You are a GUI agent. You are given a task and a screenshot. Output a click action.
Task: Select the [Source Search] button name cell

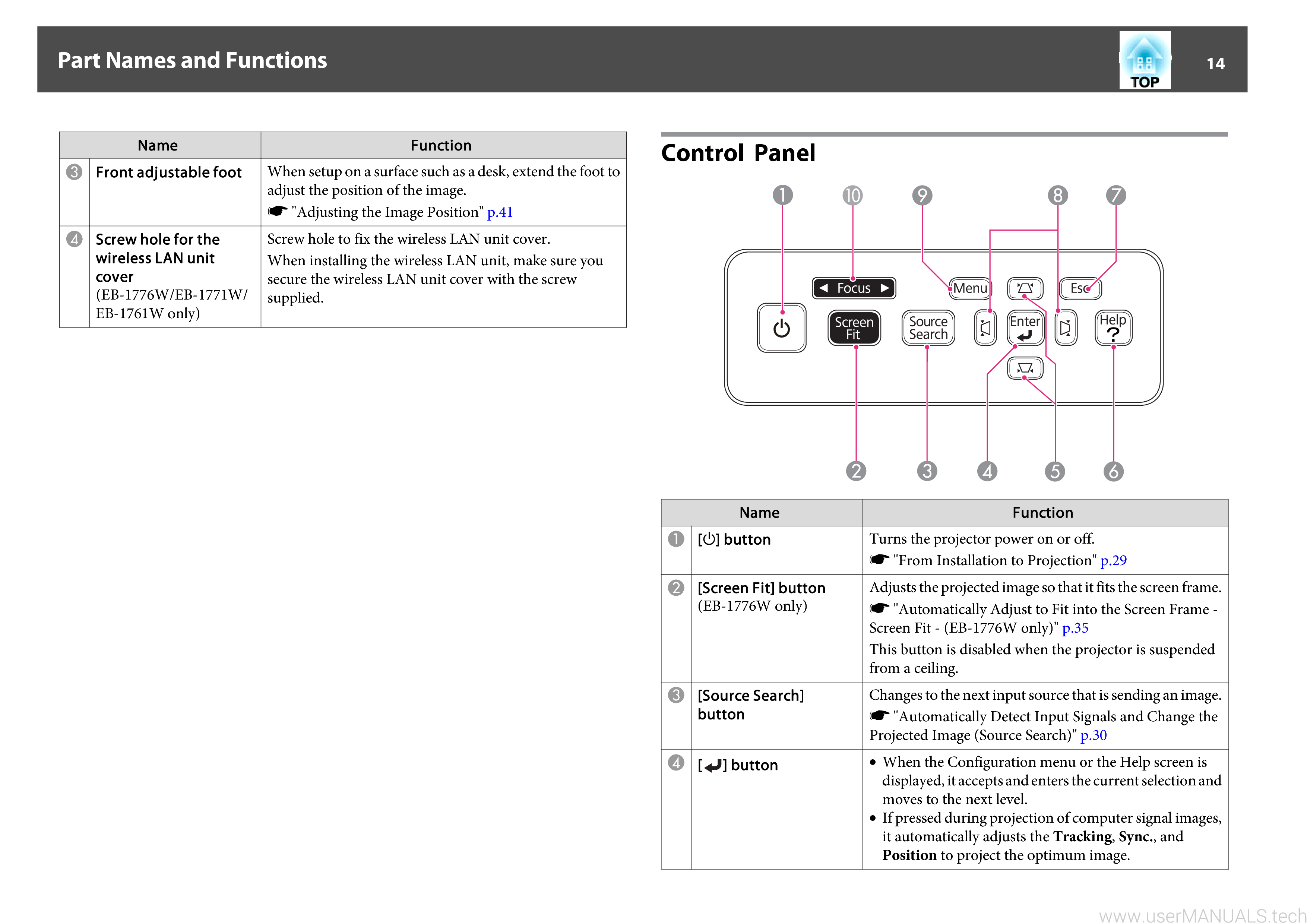click(776, 716)
